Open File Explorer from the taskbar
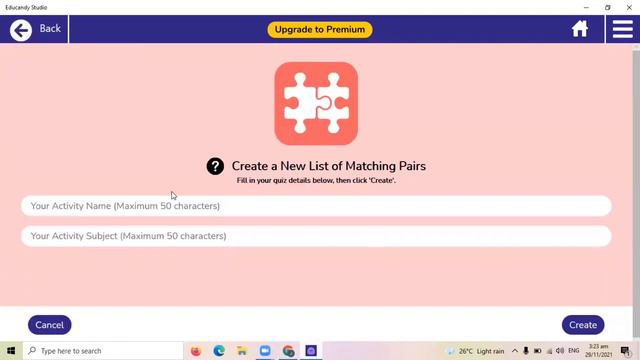Image resolution: width=640 pixels, height=360 pixels. 242,351
